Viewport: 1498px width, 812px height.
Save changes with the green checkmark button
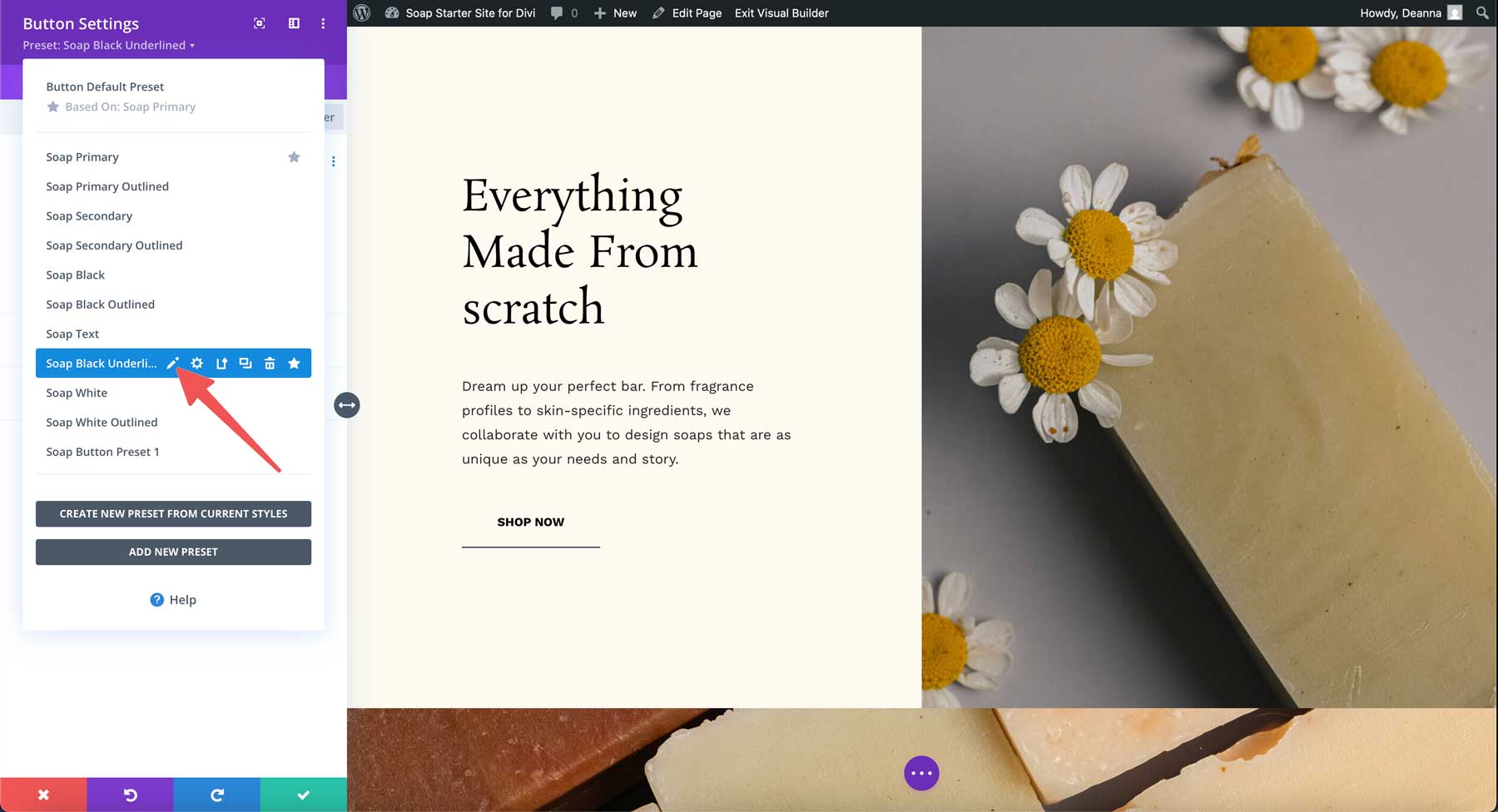(304, 795)
